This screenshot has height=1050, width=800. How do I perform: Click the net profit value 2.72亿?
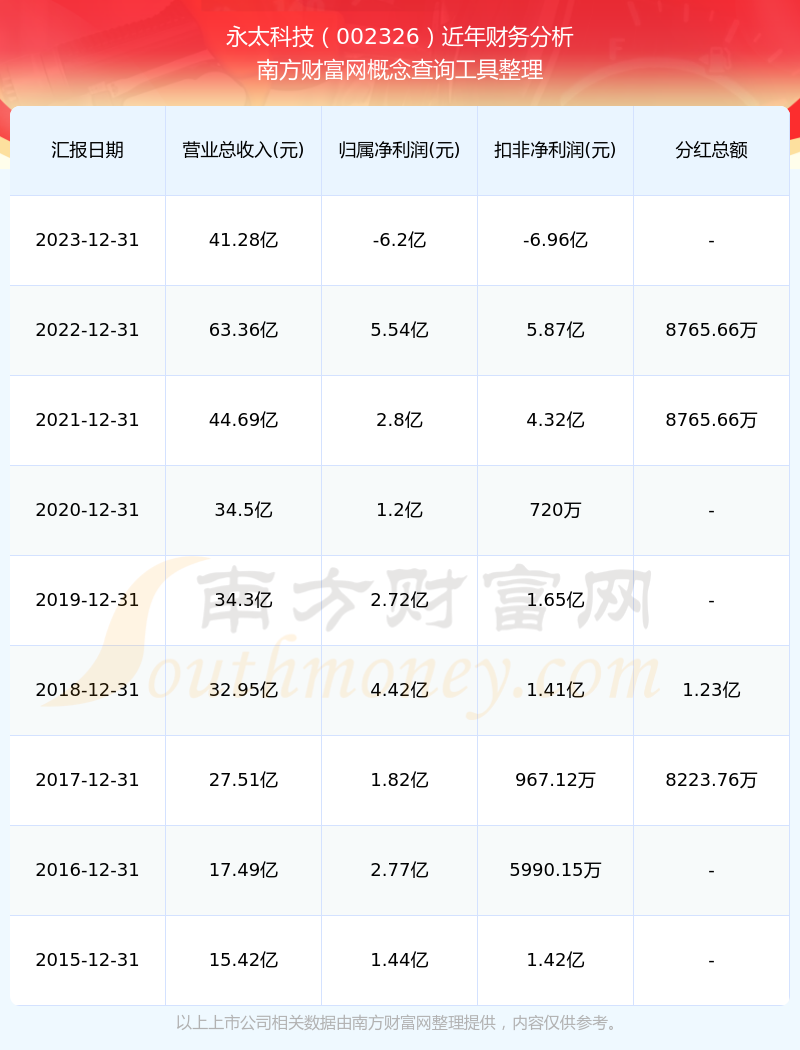(x=400, y=600)
